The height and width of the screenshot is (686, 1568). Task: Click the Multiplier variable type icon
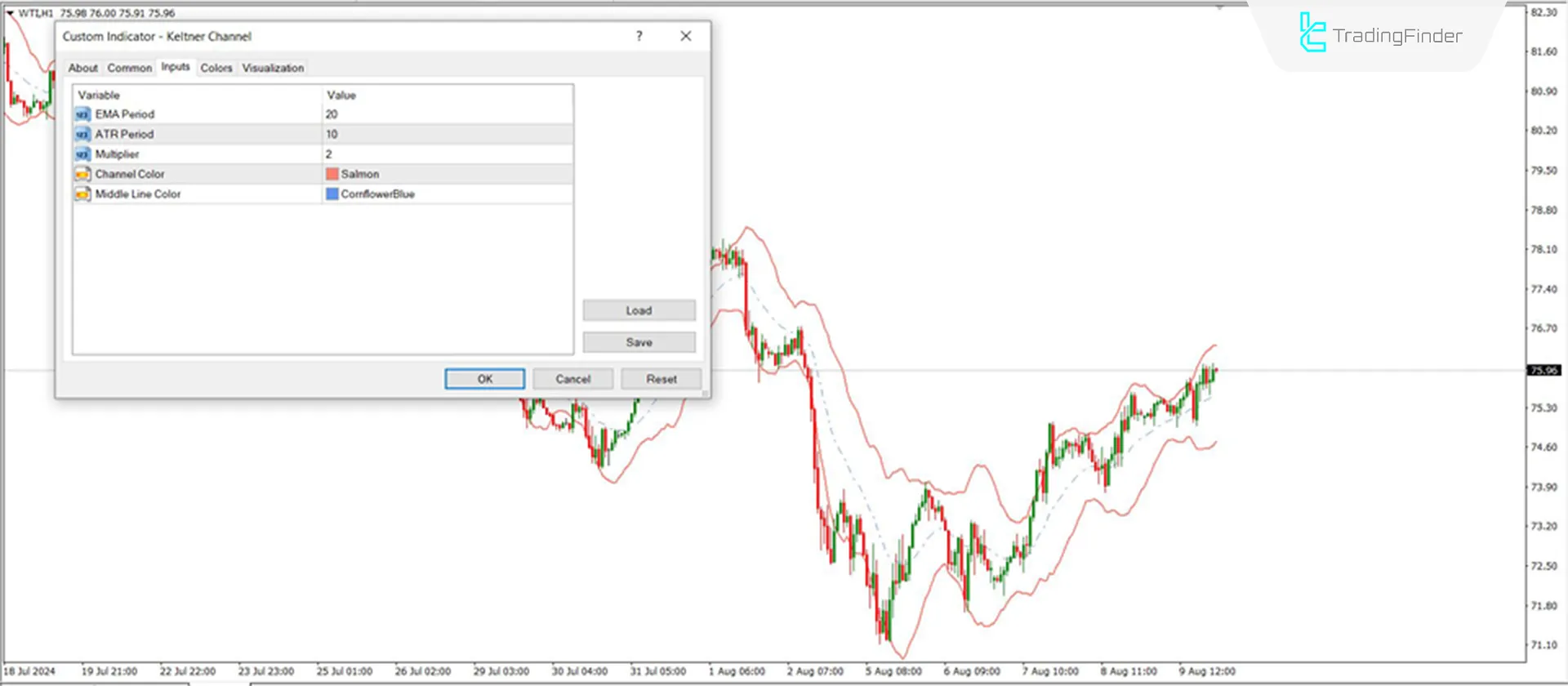[82, 154]
